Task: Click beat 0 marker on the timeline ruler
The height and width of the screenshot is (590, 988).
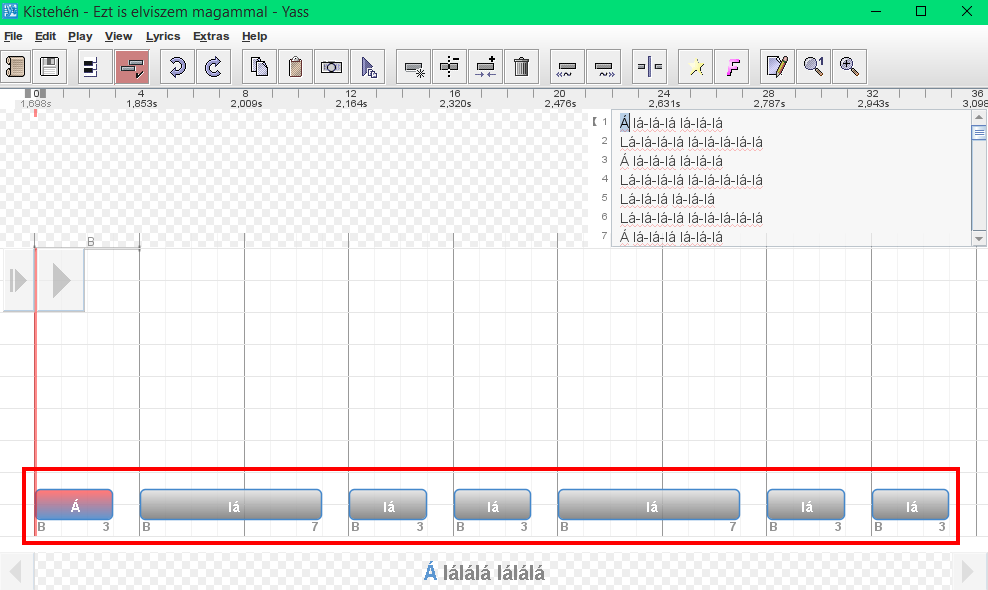Action: tap(36, 93)
